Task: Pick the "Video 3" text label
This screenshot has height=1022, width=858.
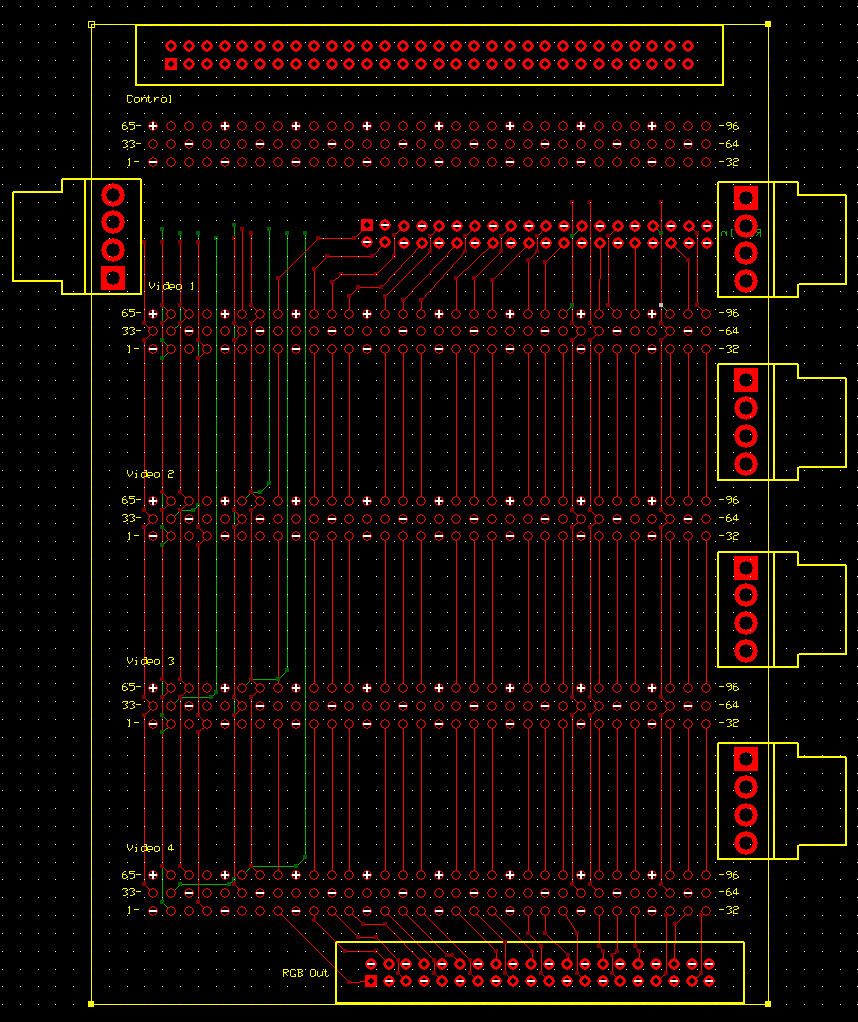Action: [150, 661]
